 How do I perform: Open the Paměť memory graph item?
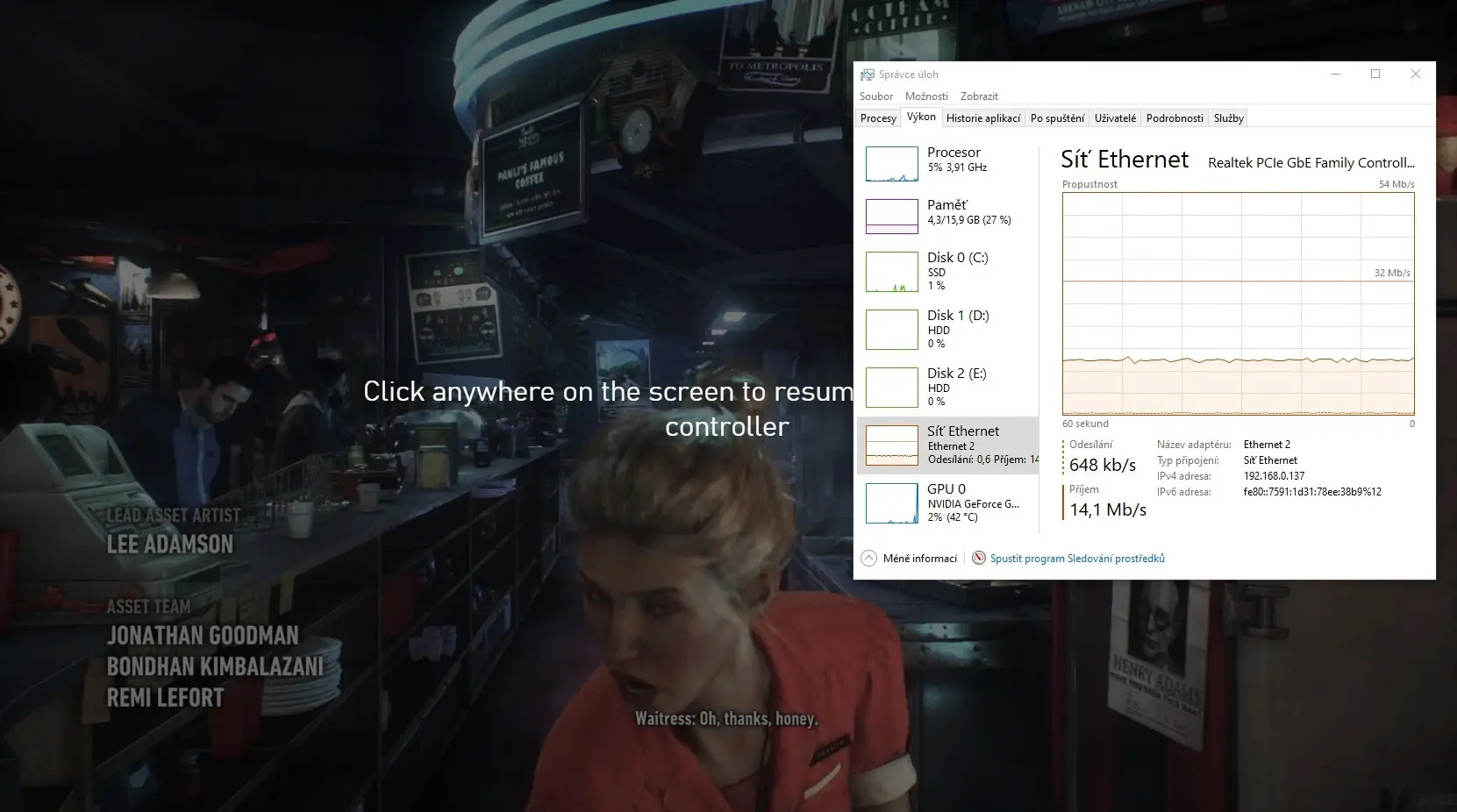(892, 217)
